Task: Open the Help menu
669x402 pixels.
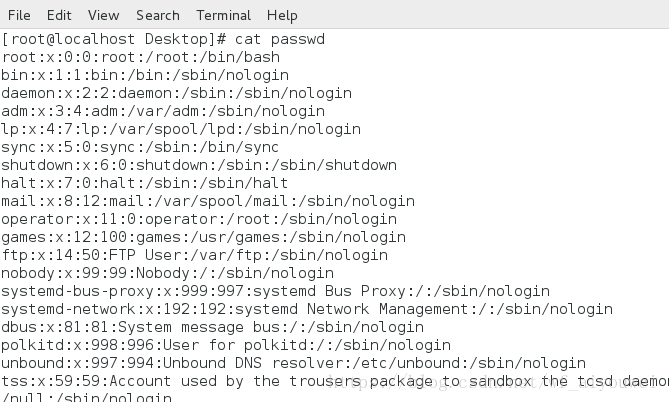Action: pyautogui.click(x=282, y=15)
